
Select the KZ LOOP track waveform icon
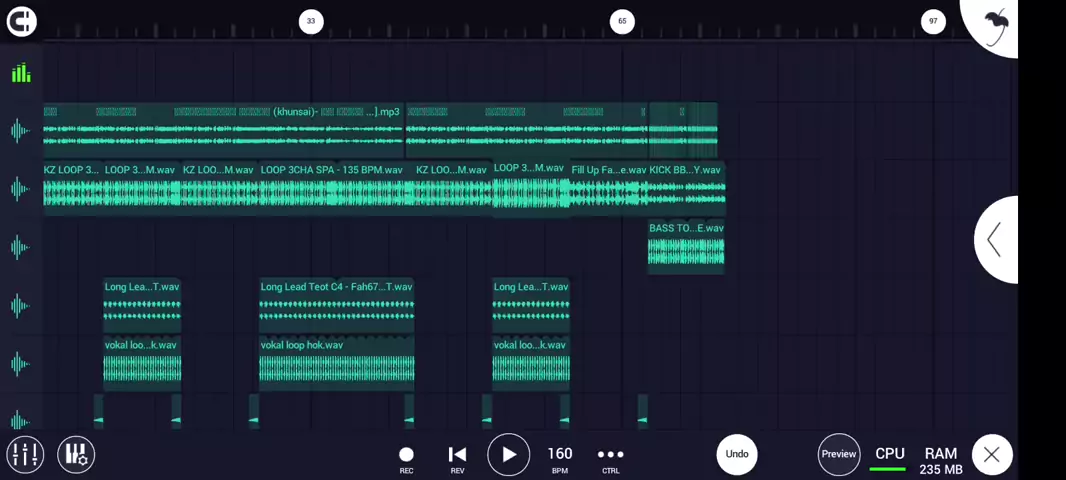point(21,188)
